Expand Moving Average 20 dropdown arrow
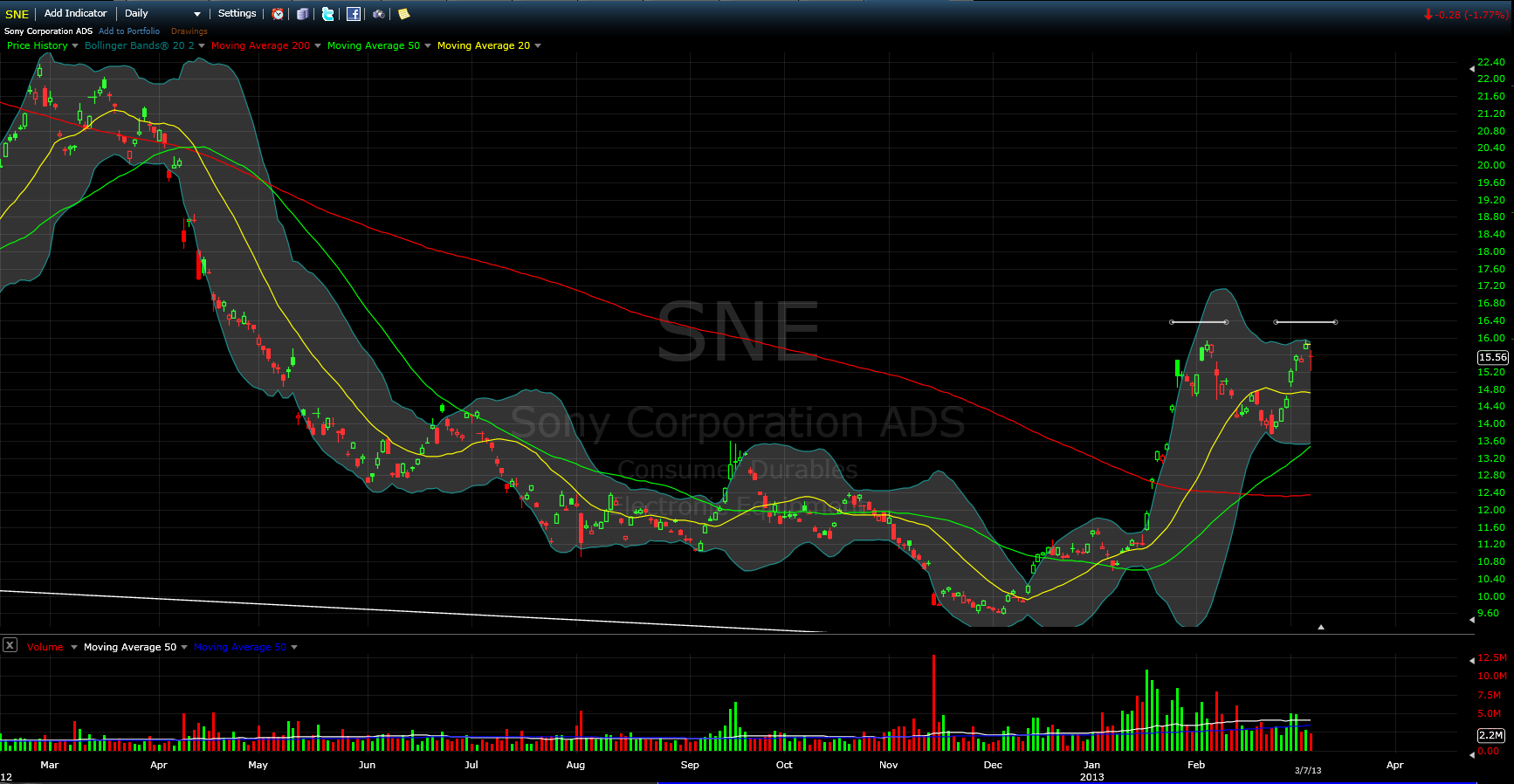1514x784 pixels. click(x=538, y=46)
